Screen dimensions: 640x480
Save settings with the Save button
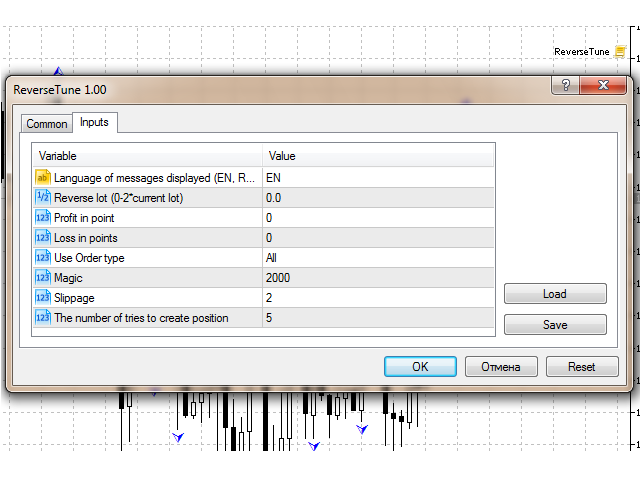pos(555,324)
